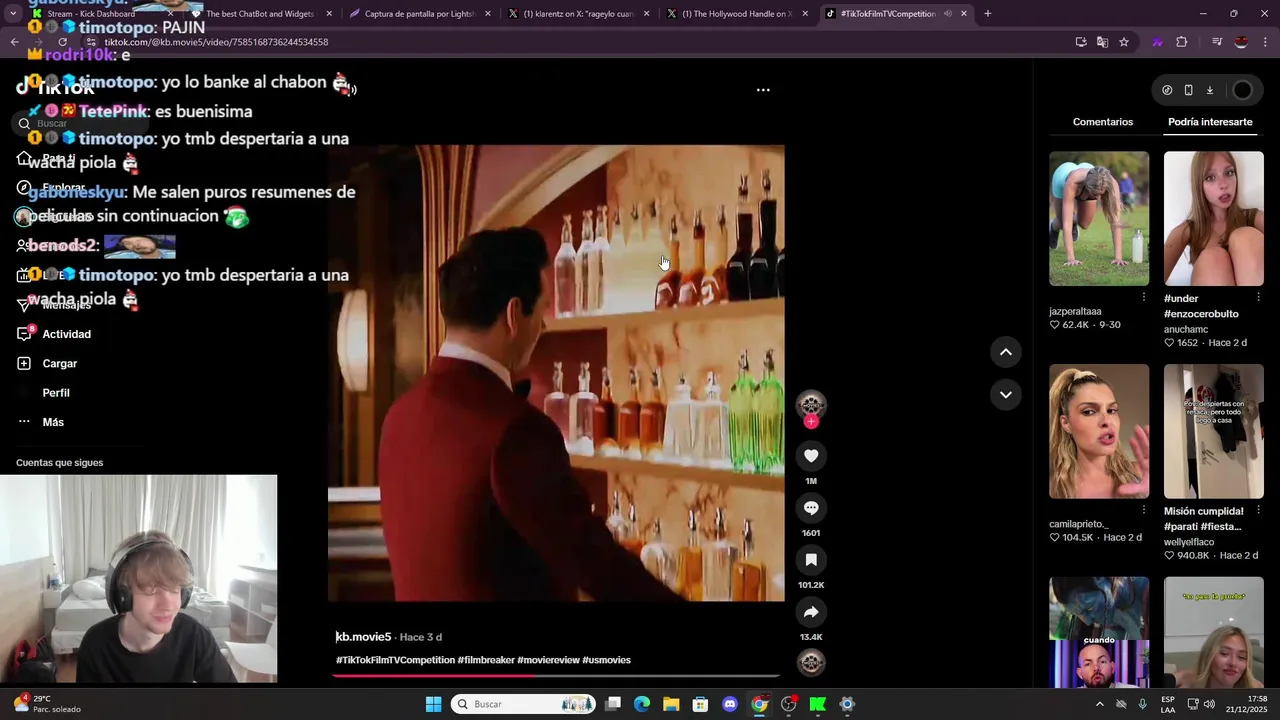Viewport: 1280px width, 720px height.
Task: Open the round profile avatar at top right
Action: click(x=1242, y=90)
